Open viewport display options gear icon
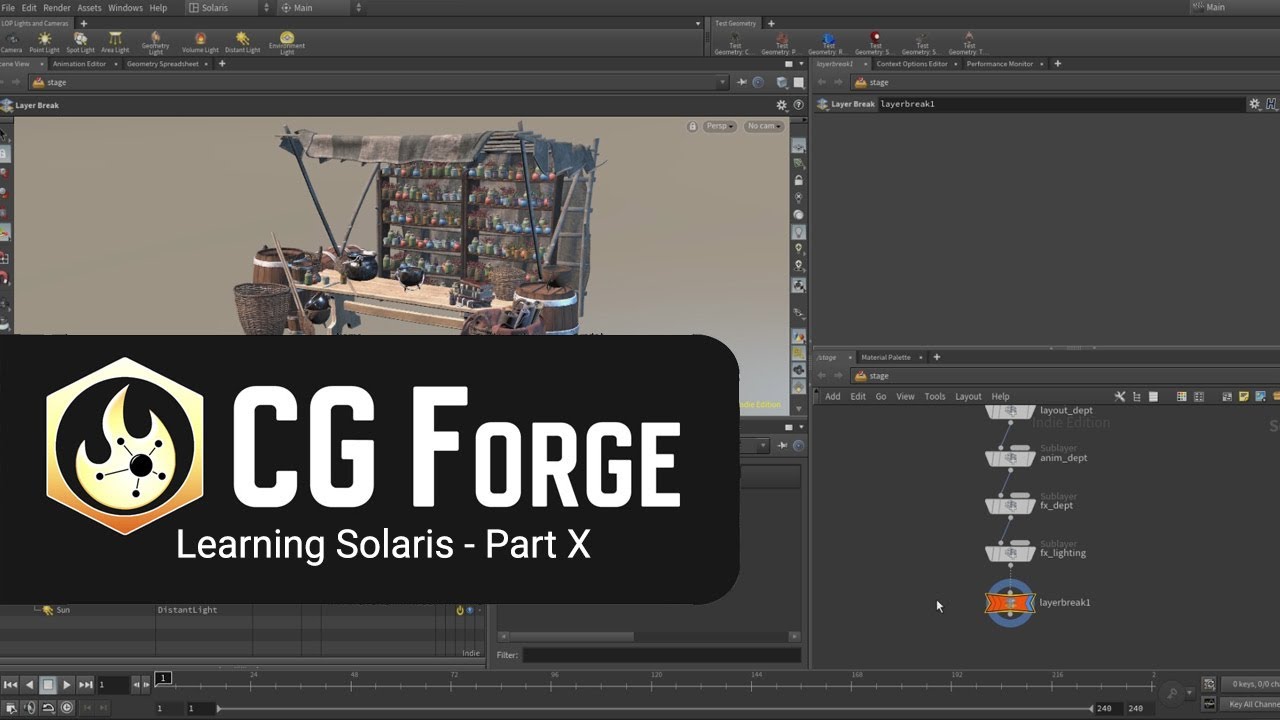This screenshot has height=720, width=1280. click(782, 105)
